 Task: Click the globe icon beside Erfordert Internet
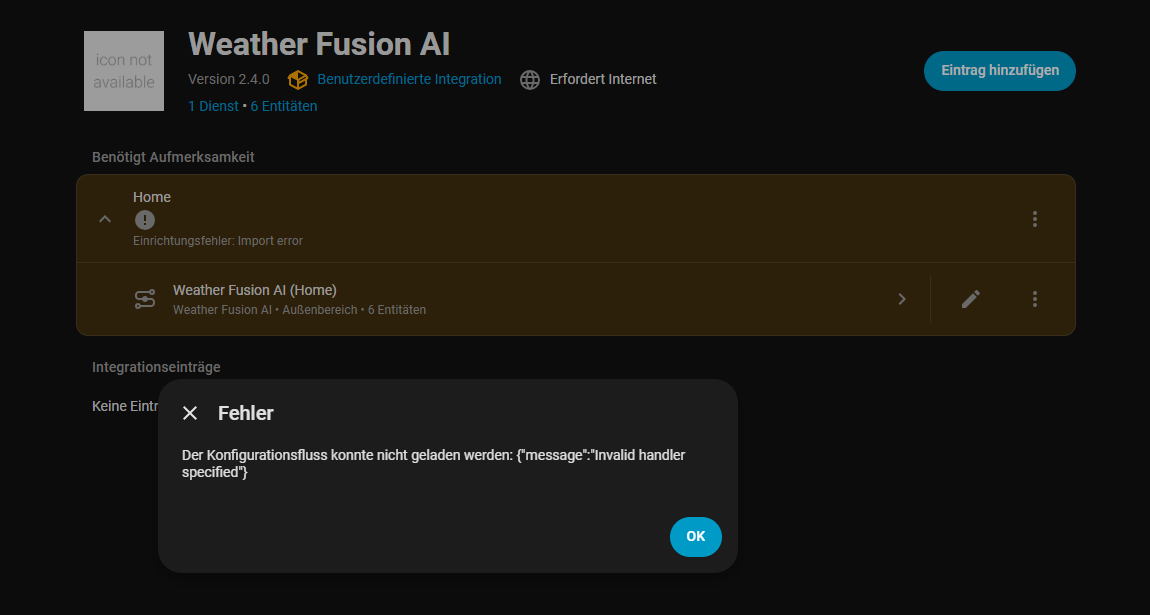(530, 80)
